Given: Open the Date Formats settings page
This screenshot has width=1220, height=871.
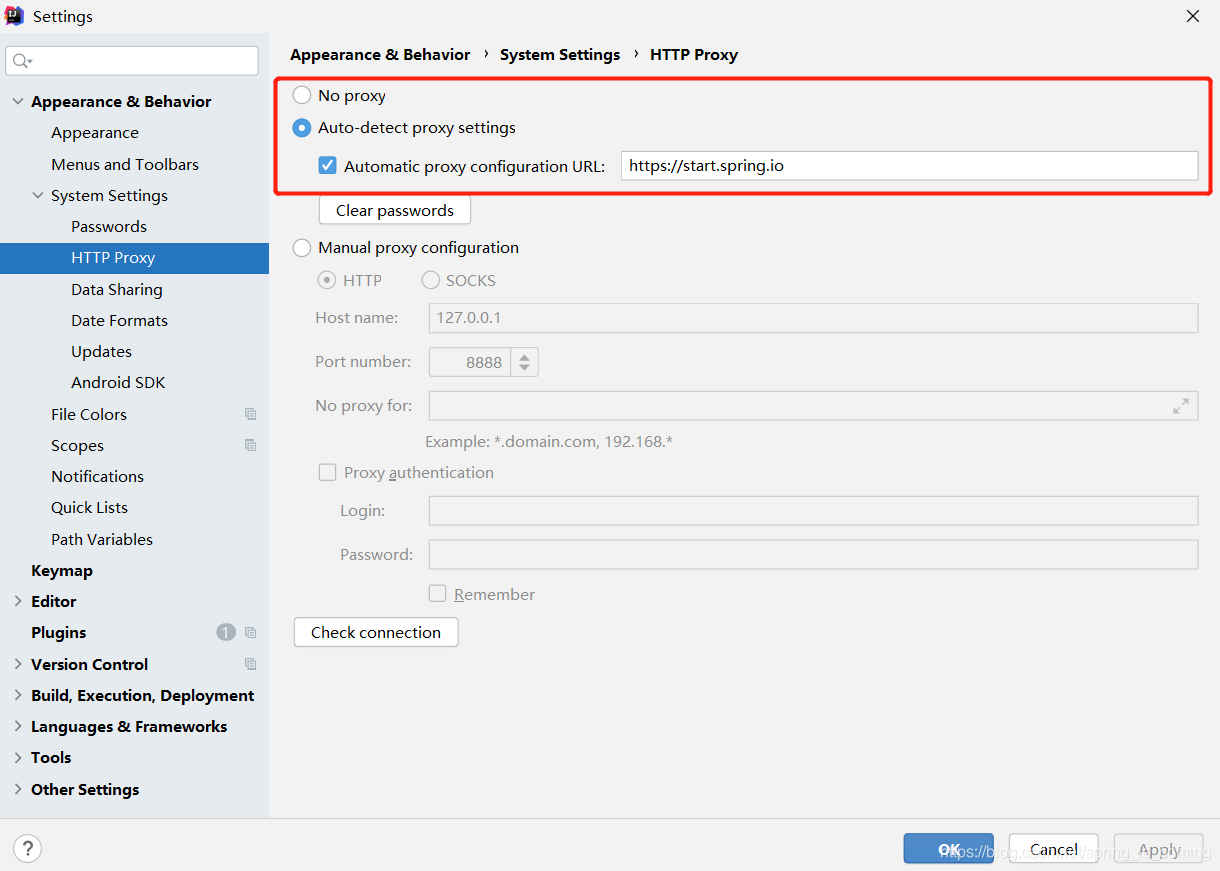Looking at the screenshot, I should tap(119, 320).
